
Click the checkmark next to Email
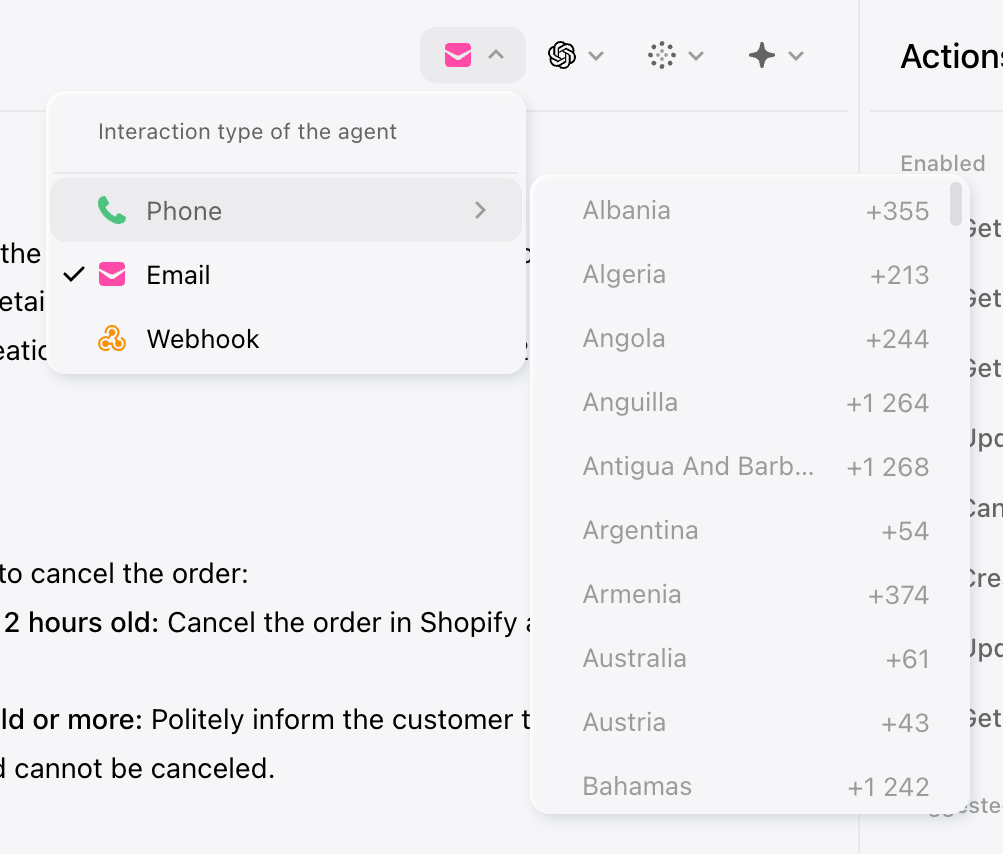point(73,274)
